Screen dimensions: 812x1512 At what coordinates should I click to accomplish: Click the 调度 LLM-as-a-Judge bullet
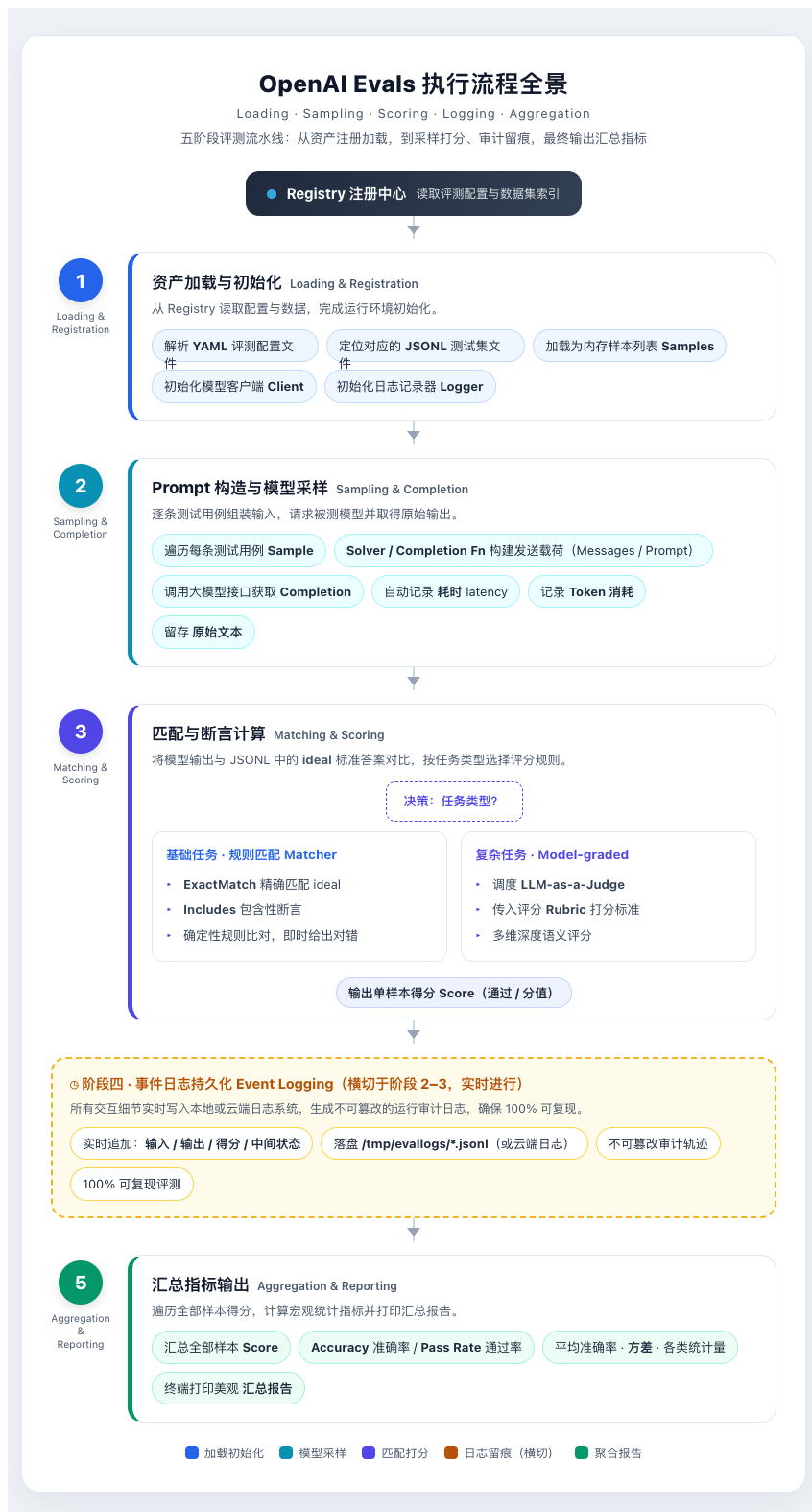559,884
